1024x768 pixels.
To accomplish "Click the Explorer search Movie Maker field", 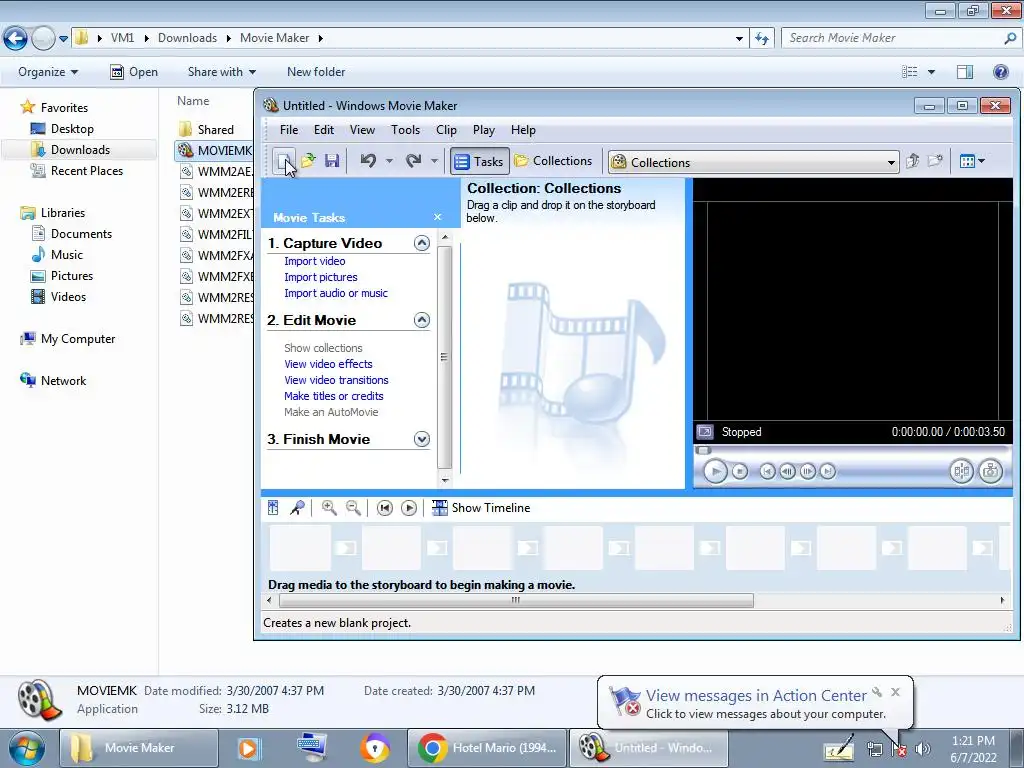I will (900, 38).
